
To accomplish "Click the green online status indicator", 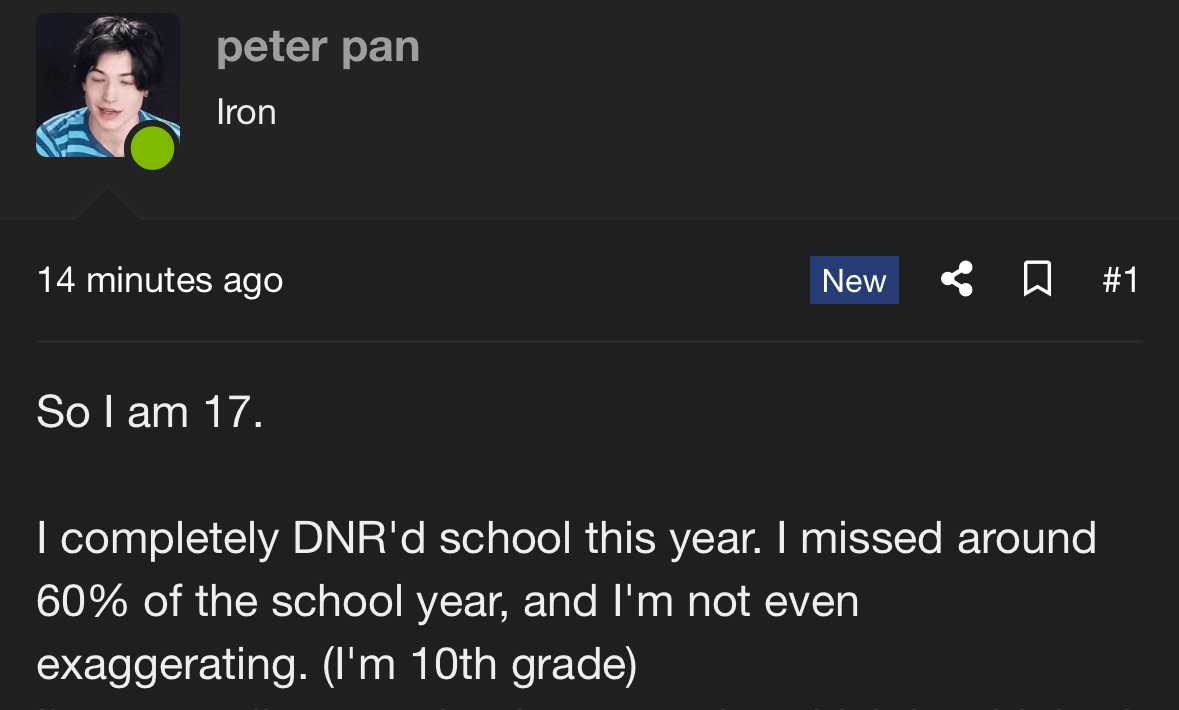I will point(153,148).
